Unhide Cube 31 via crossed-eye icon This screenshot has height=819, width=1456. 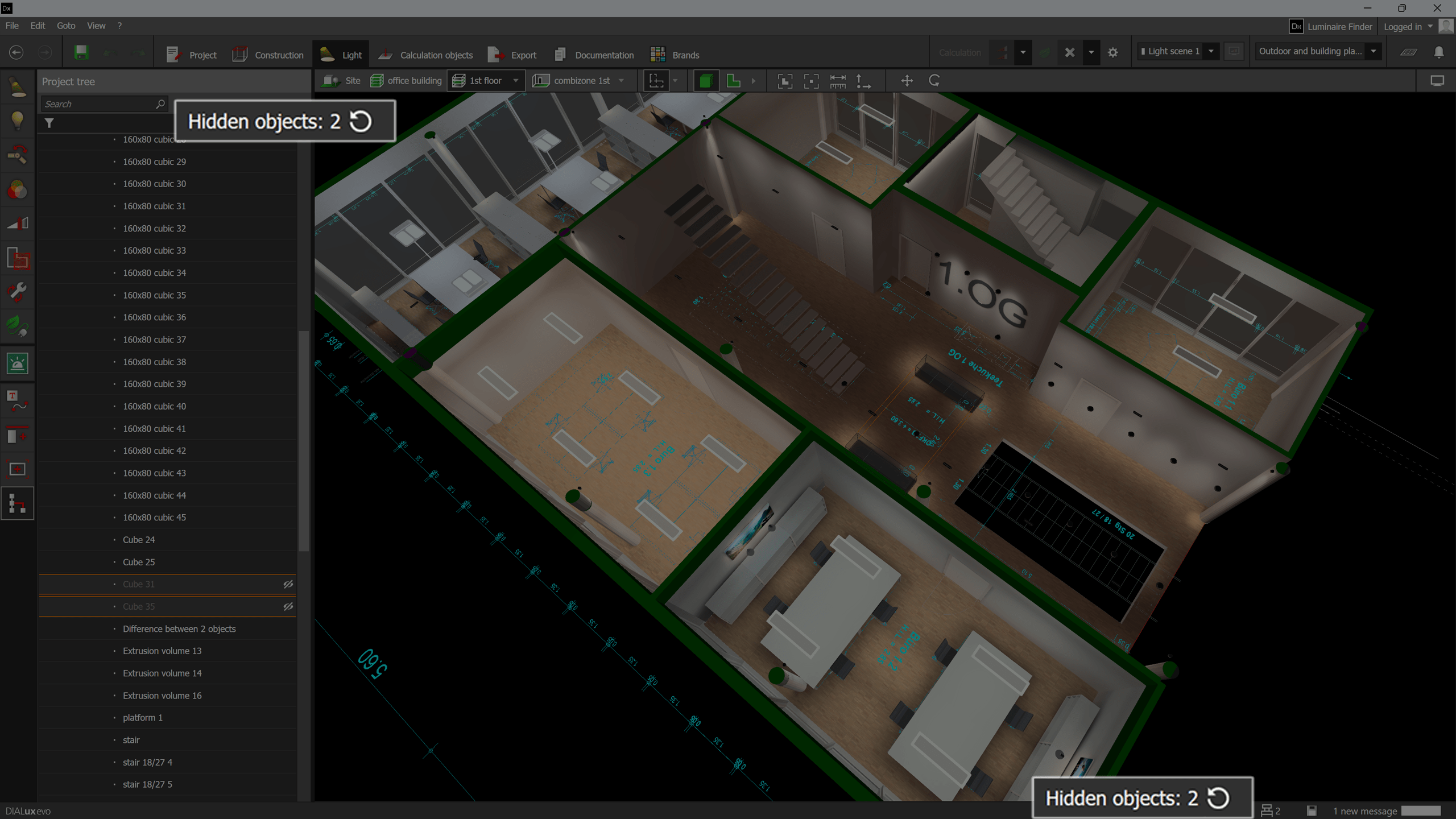pos(288,584)
